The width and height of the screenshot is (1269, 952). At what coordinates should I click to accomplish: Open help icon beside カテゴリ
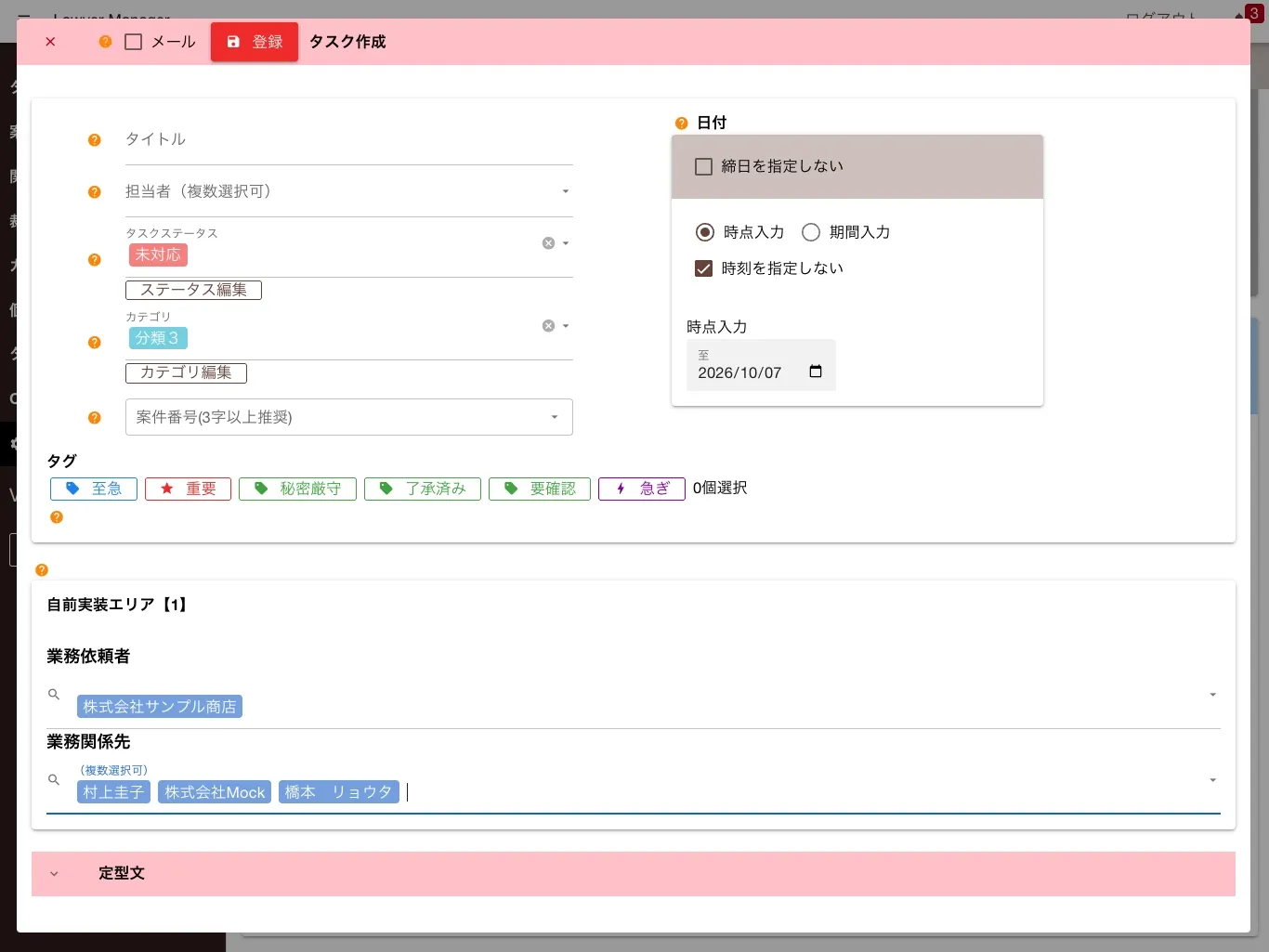point(94,343)
